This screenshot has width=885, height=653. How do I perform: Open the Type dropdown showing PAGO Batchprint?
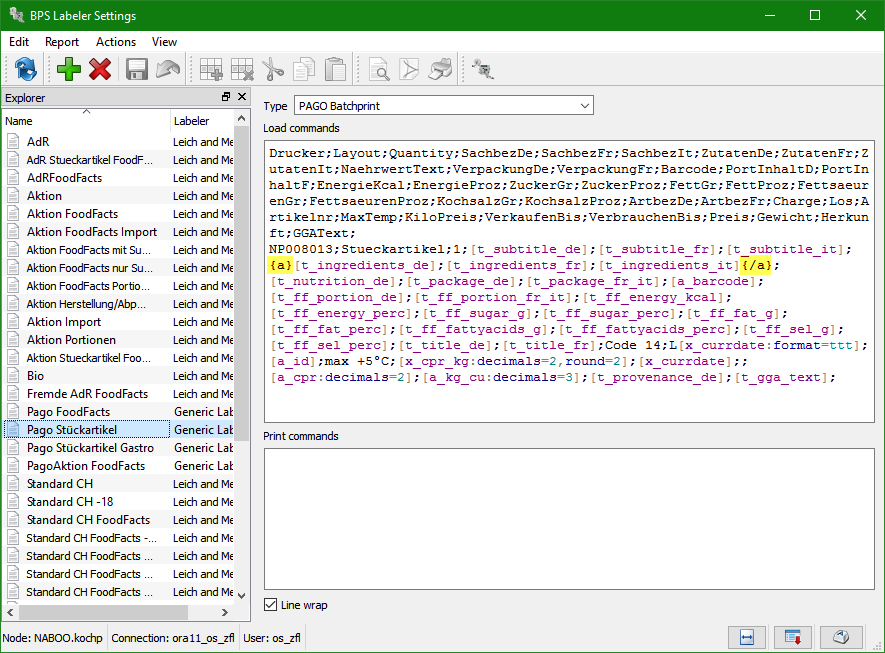click(444, 105)
